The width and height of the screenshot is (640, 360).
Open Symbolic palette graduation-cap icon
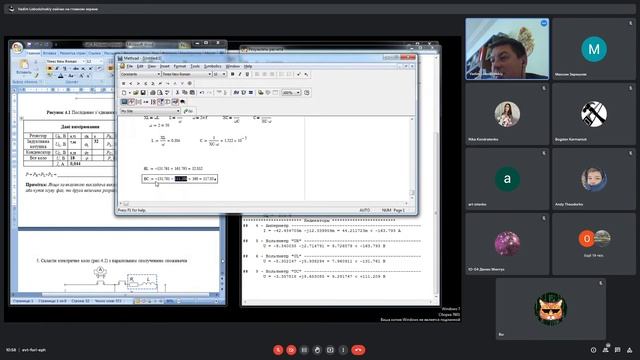pyautogui.click(x=182, y=102)
